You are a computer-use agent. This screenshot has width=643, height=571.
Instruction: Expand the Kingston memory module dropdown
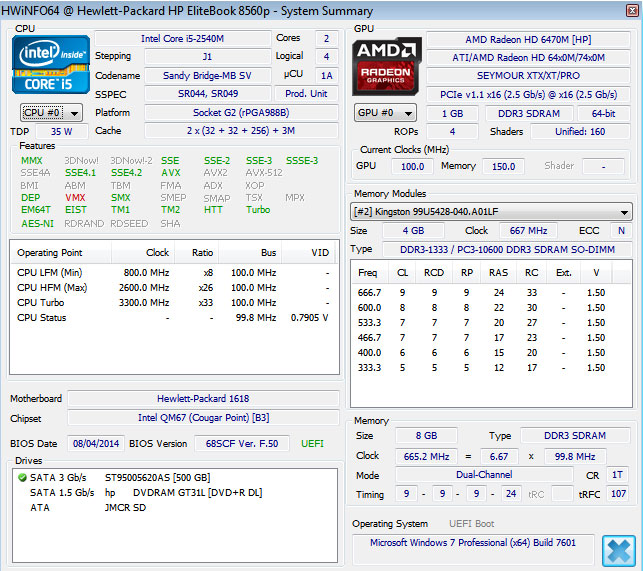(x=491, y=212)
